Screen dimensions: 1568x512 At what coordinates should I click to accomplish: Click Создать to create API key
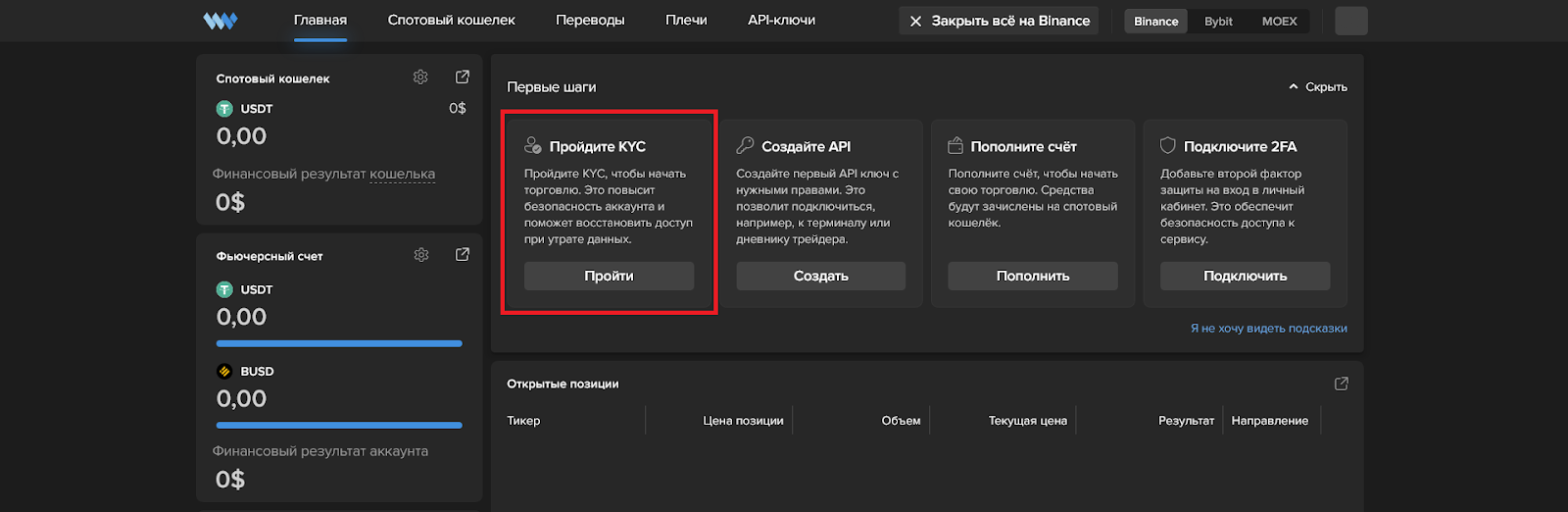coord(820,276)
